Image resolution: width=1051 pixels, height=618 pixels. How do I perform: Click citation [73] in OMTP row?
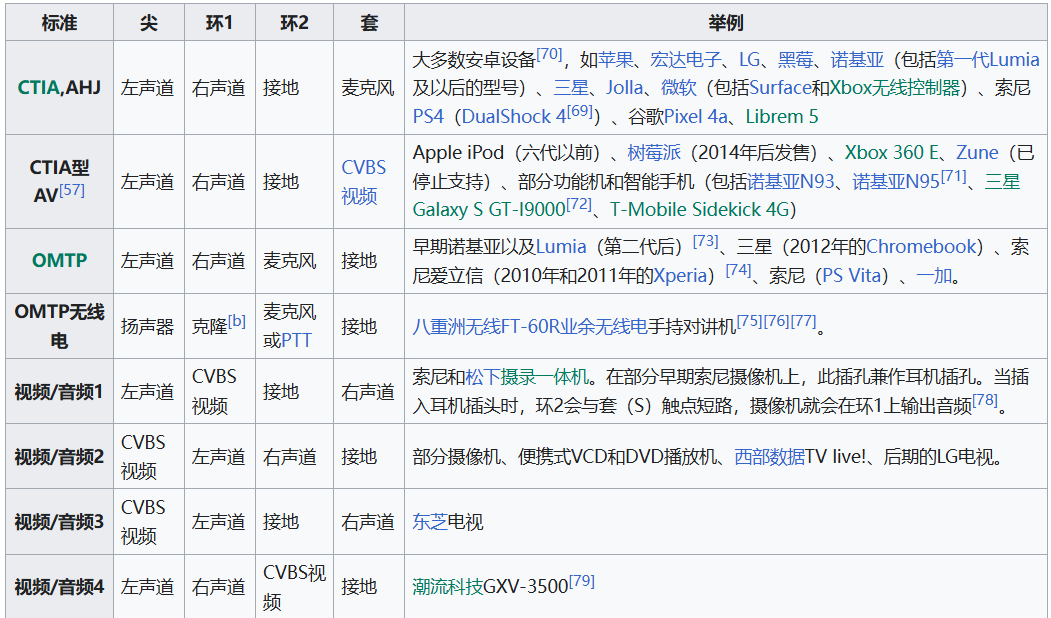705,241
